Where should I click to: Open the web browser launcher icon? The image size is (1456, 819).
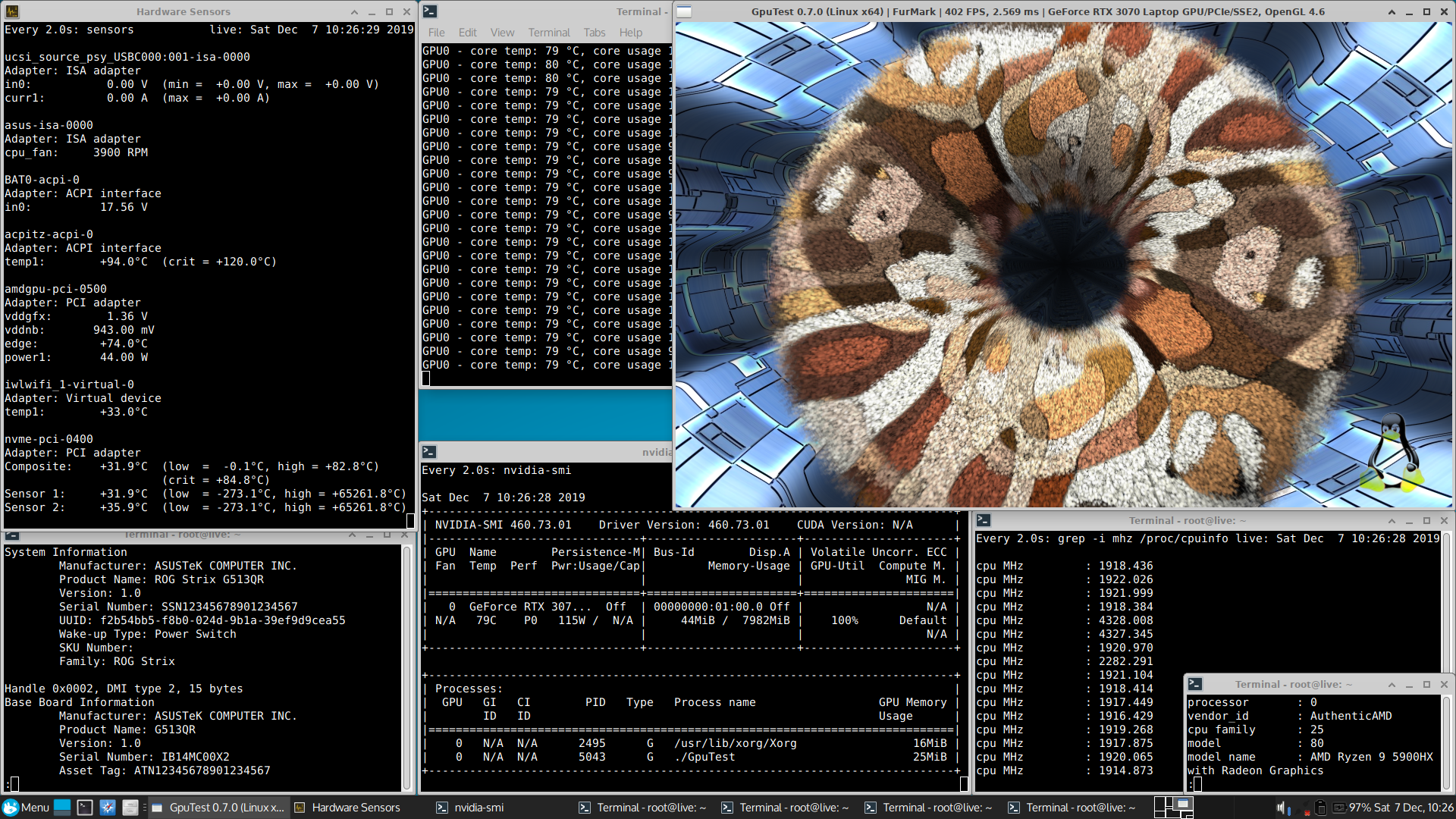[108, 808]
